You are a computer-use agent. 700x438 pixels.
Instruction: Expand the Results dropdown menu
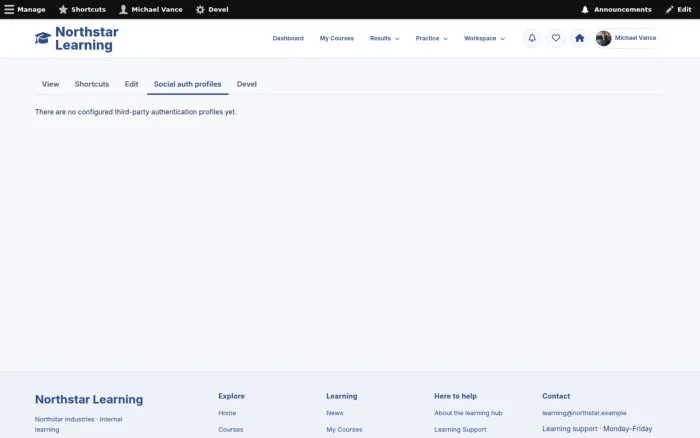(x=384, y=38)
